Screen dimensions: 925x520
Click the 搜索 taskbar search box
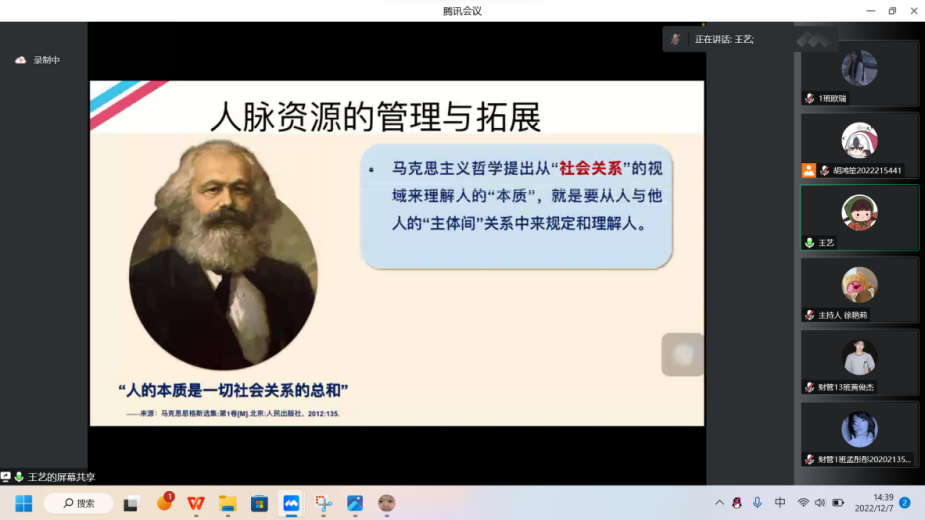pyautogui.click(x=78, y=503)
